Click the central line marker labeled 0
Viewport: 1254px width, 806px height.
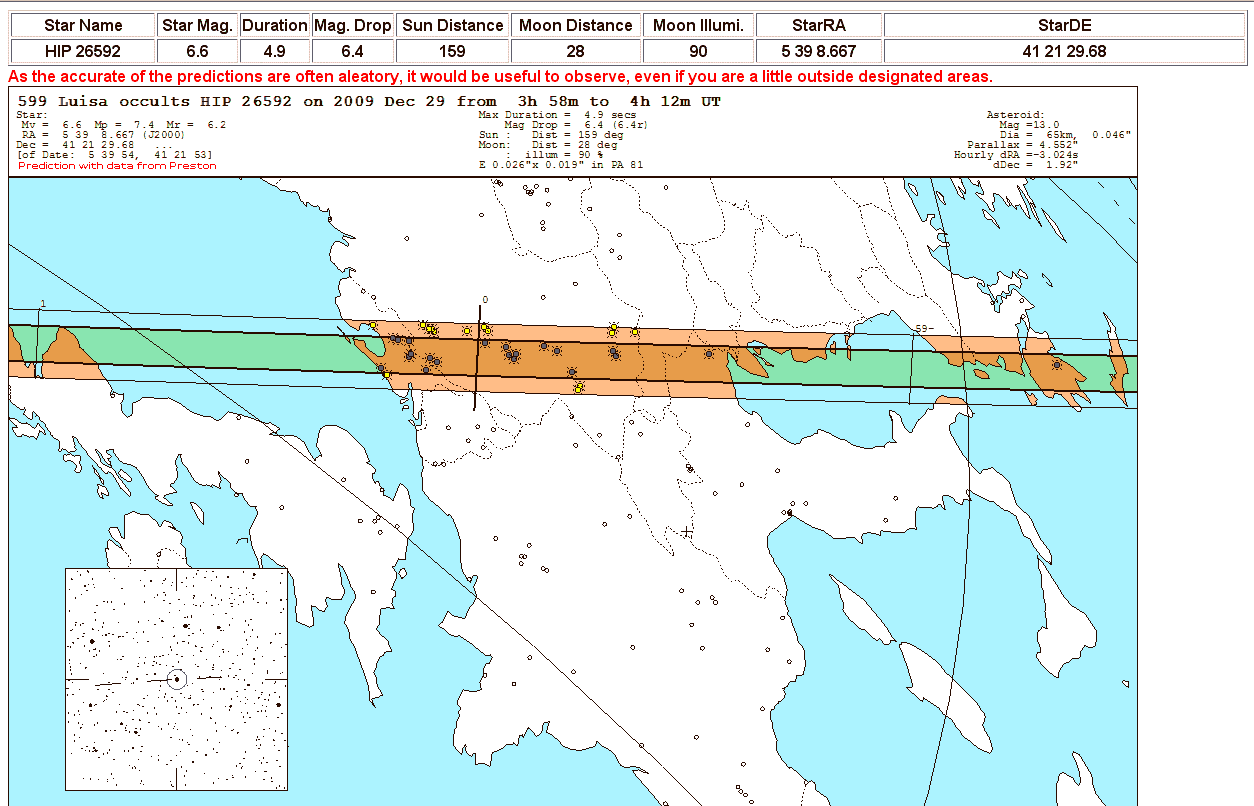(x=485, y=300)
